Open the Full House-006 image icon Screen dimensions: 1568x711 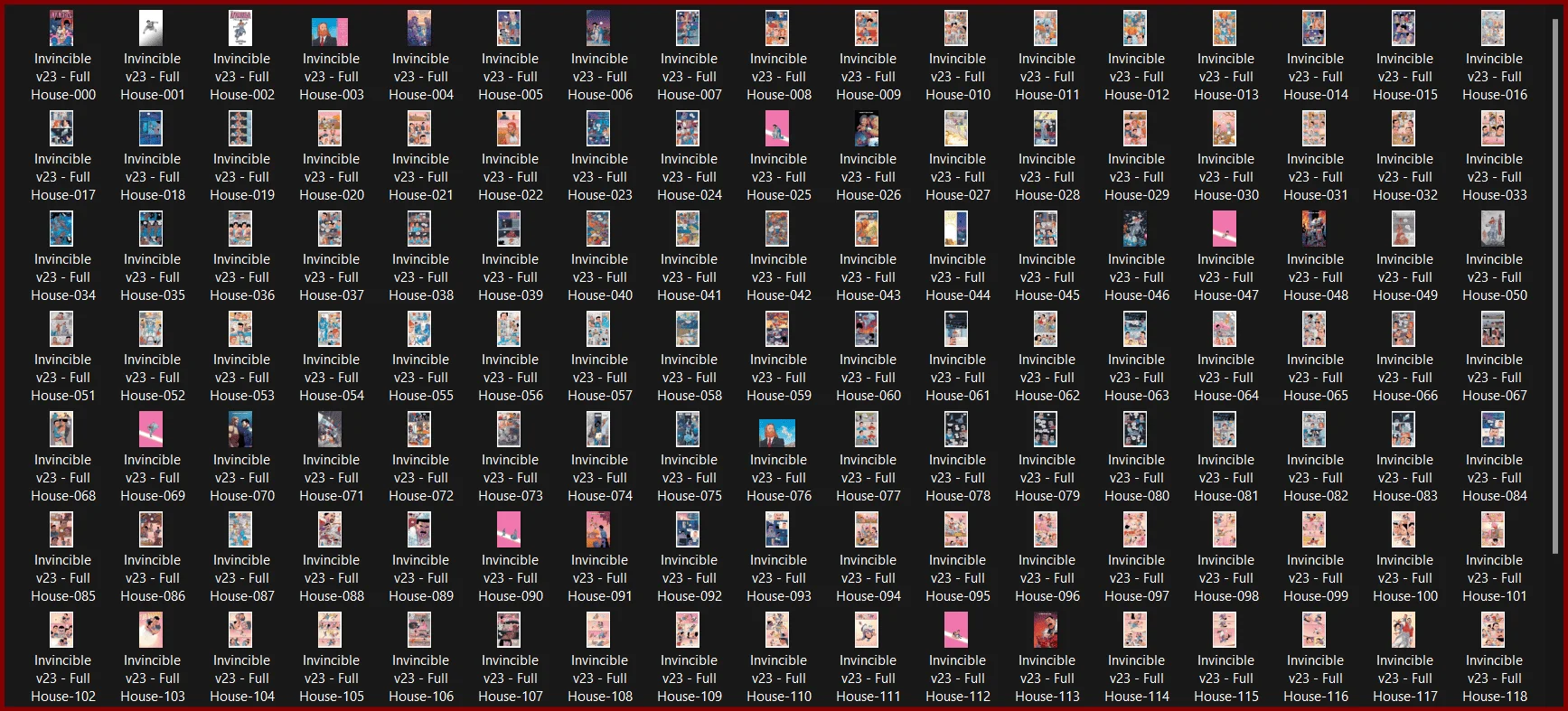pyautogui.click(x=598, y=29)
